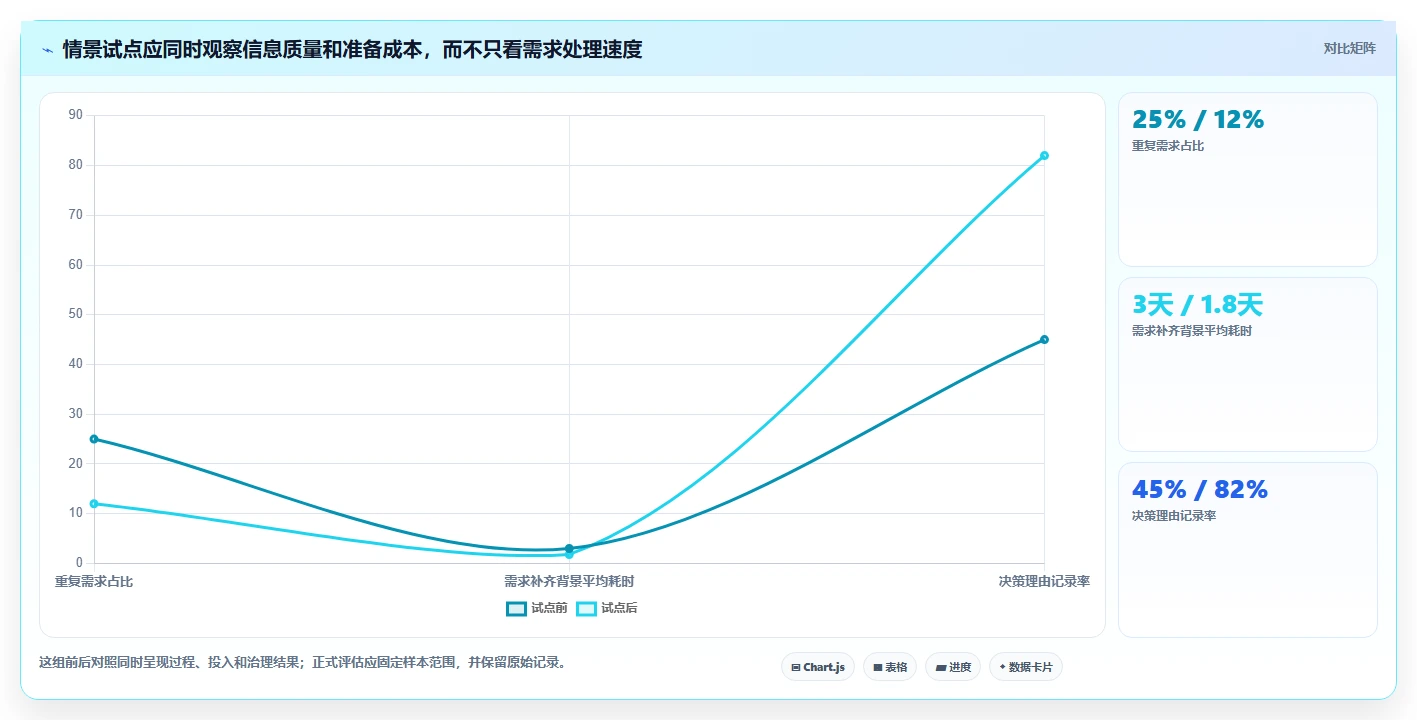Click the 试点后 data point at 重复需求占比
The height and width of the screenshot is (720, 1417).
[x=94, y=504]
